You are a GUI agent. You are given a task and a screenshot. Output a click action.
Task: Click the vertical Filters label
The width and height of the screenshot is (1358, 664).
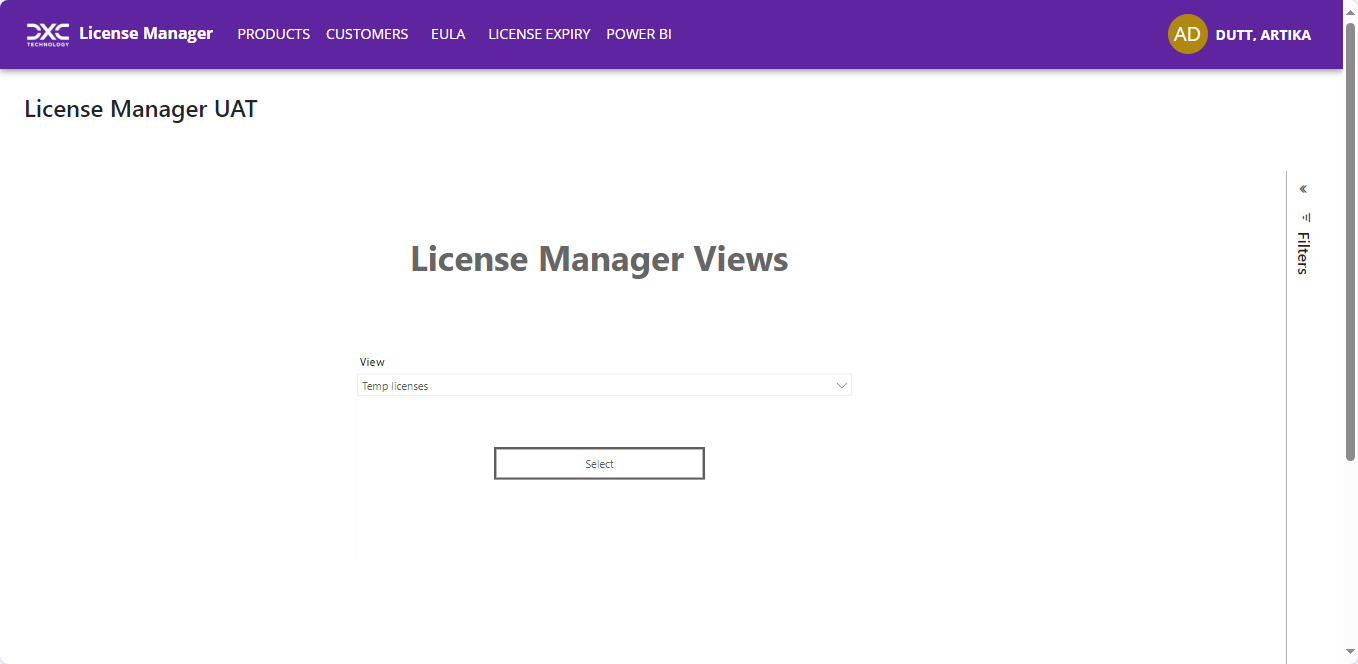pos(1303,253)
